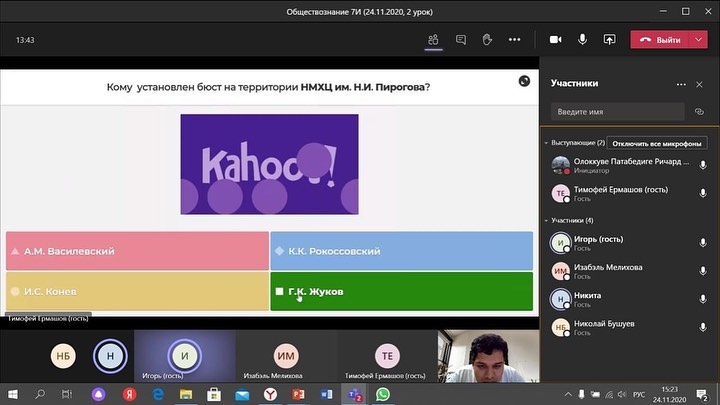Screen dimensions: 720x405
Task: Open the Mail app from the taskbar
Action: click(x=242, y=394)
